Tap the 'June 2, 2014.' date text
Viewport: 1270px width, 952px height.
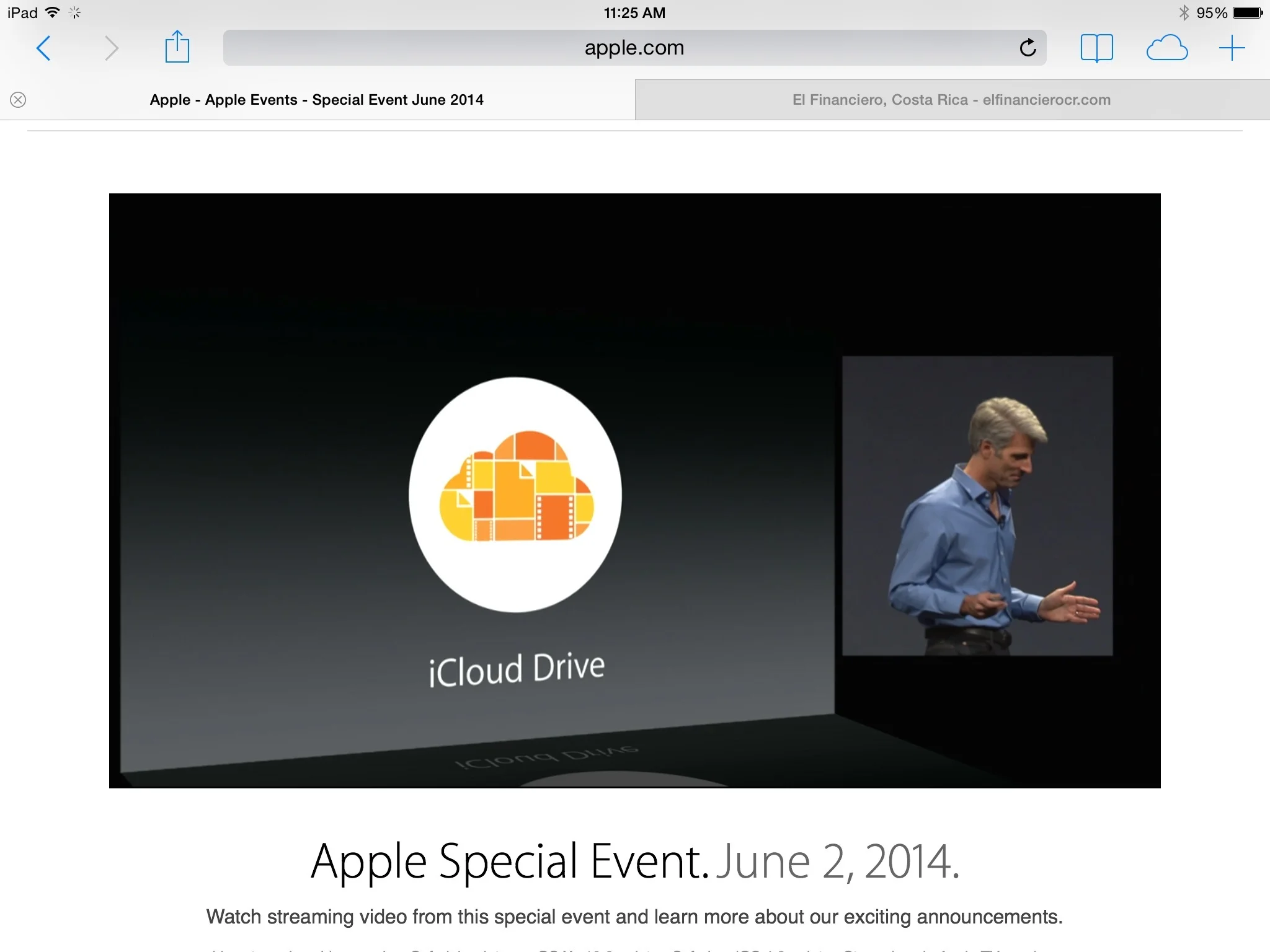click(x=838, y=861)
